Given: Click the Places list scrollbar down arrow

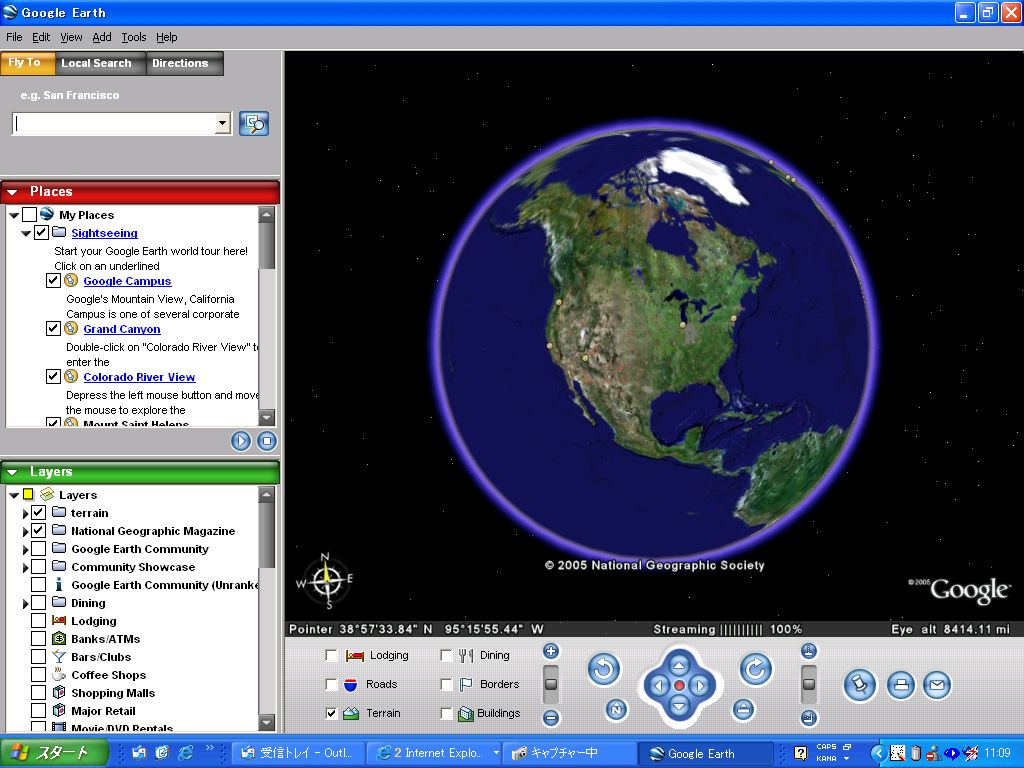Looking at the screenshot, I should (266, 417).
